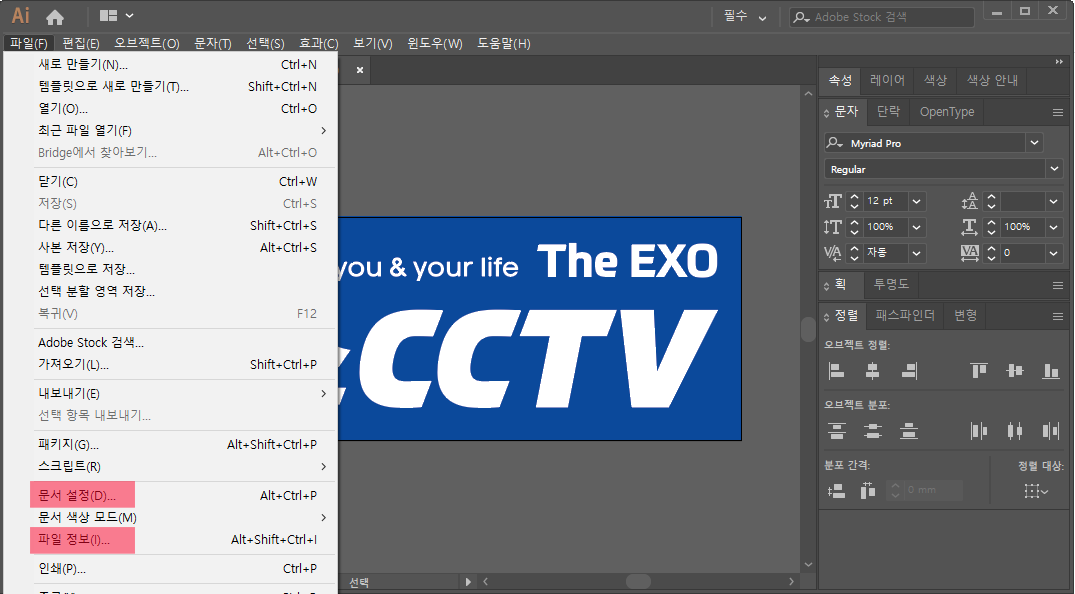Choose 다른 이름으로 저장(A)... menu item
The width and height of the screenshot is (1075, 594).
point(171,226)
